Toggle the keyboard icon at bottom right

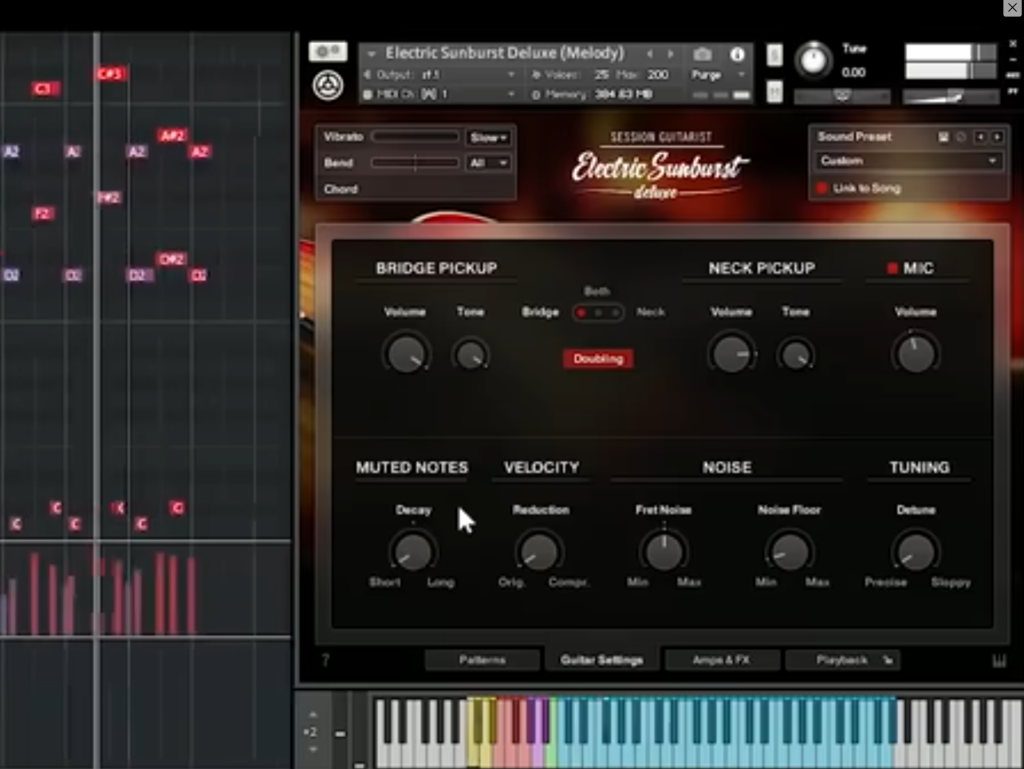pyautogui.click(x=999, y=661)
